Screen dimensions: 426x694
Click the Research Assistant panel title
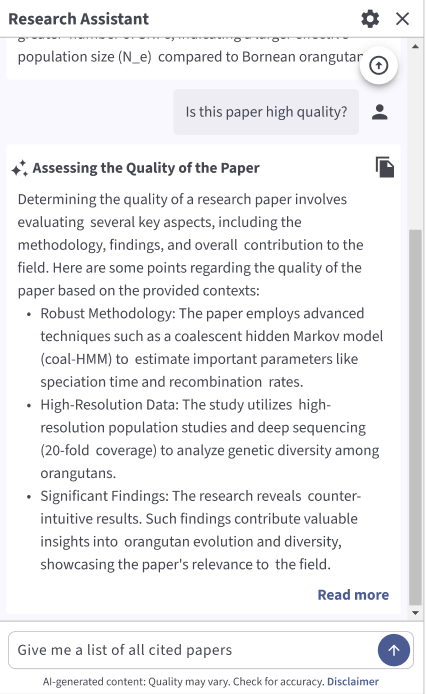point(78,19)
